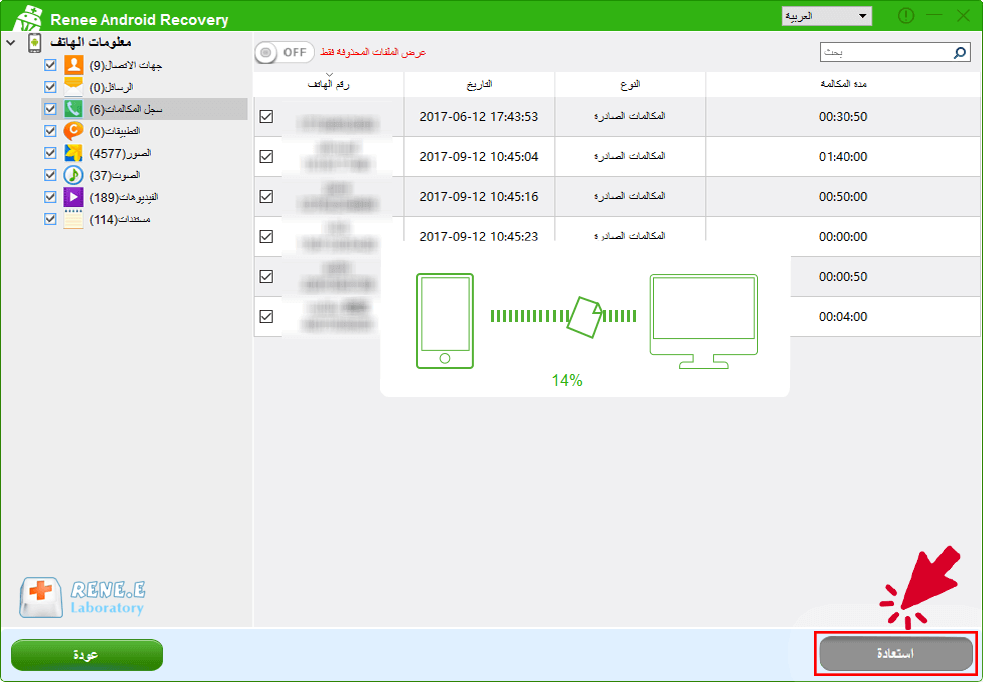Sort by the مدة المكالمة column header

(x=843, y=85)
